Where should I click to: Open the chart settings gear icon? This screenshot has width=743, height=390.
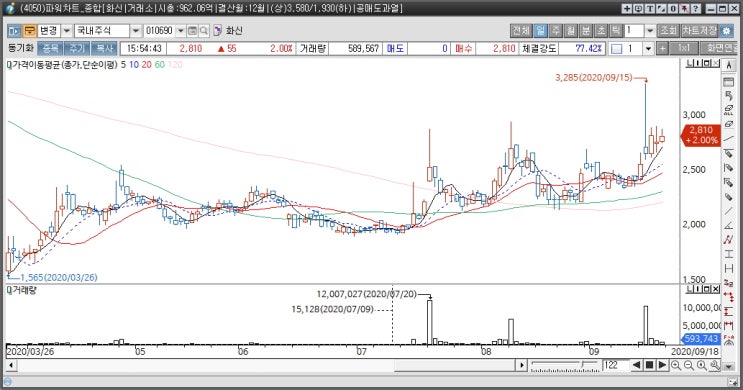tap(726, 31)
